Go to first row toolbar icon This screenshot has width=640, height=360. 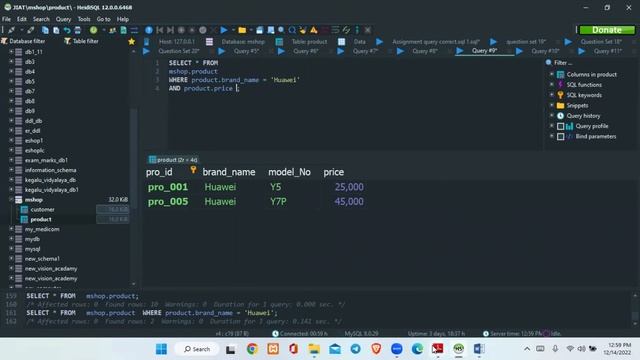[x=160, y=30]
